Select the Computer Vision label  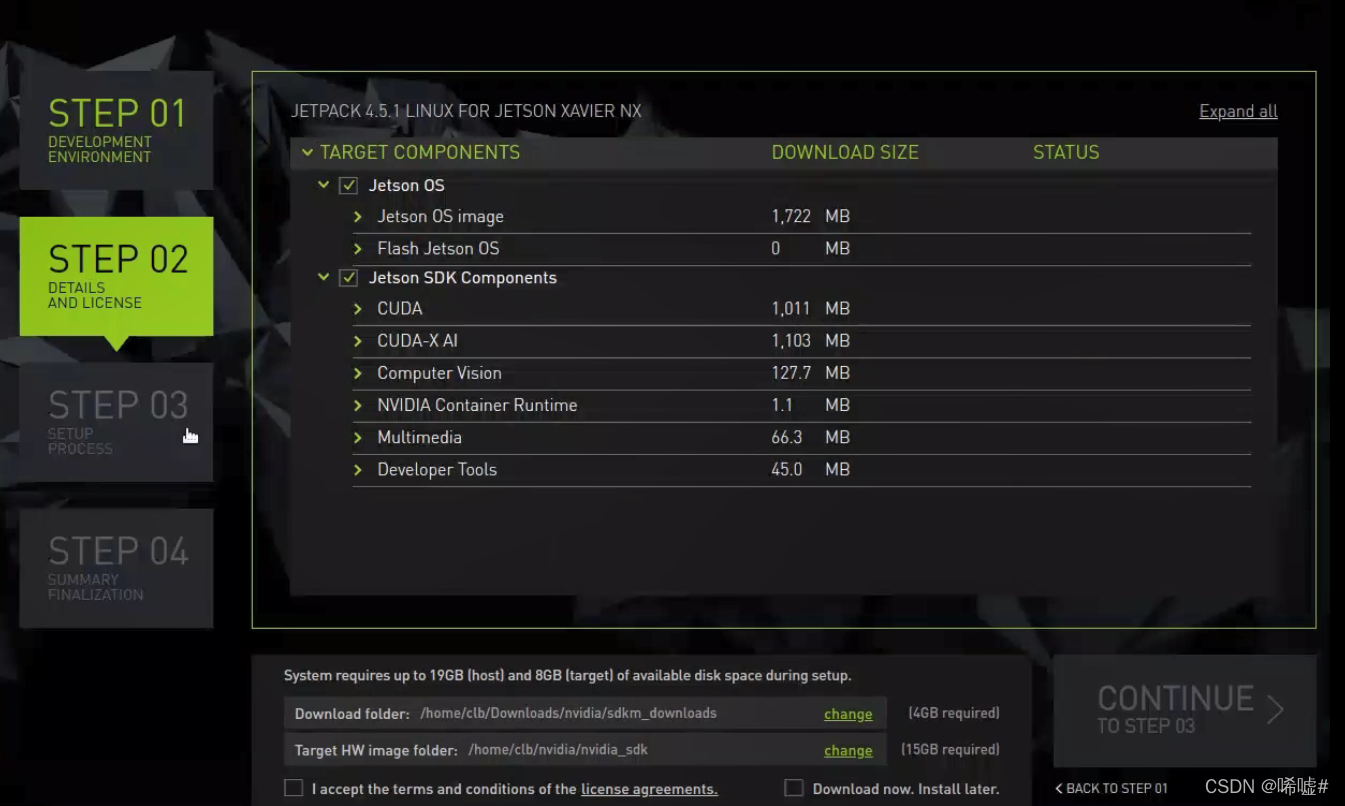pyautogui.click(x=439, y=373)
